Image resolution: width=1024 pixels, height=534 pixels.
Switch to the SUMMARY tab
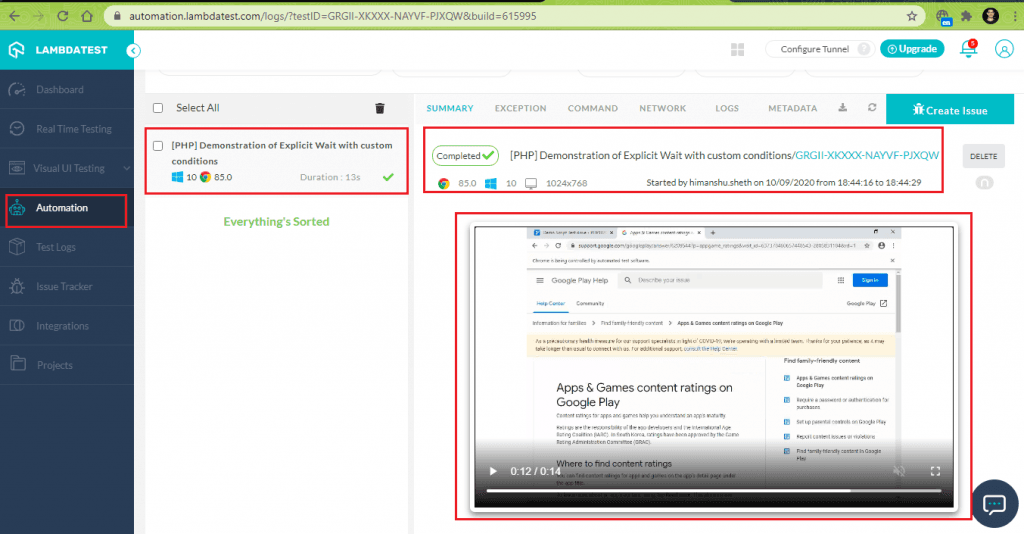click(449, 108)
